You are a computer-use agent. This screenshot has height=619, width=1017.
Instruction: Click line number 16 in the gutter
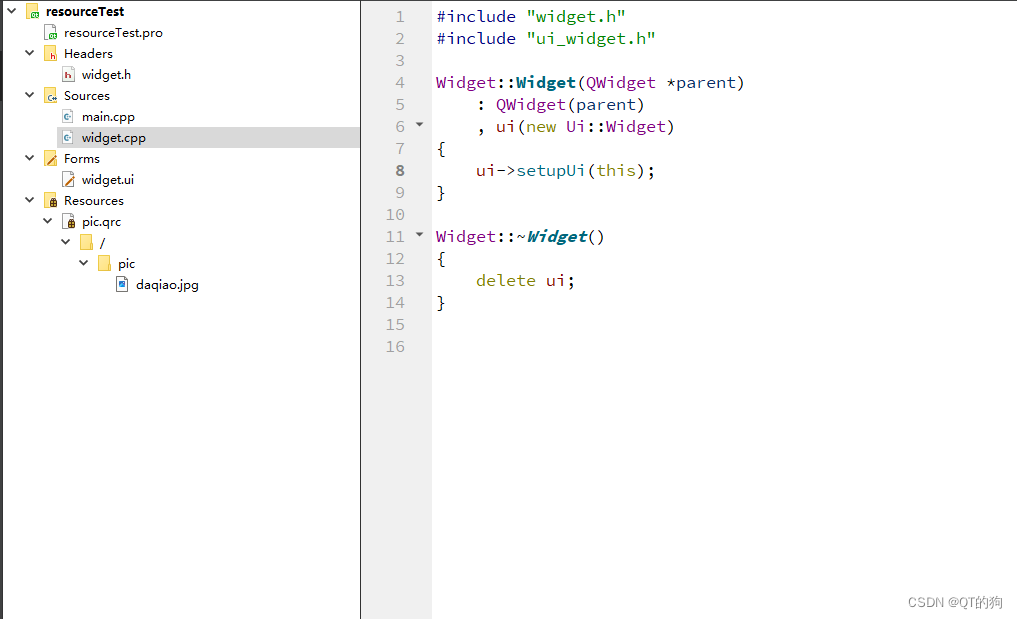[395, 346]
